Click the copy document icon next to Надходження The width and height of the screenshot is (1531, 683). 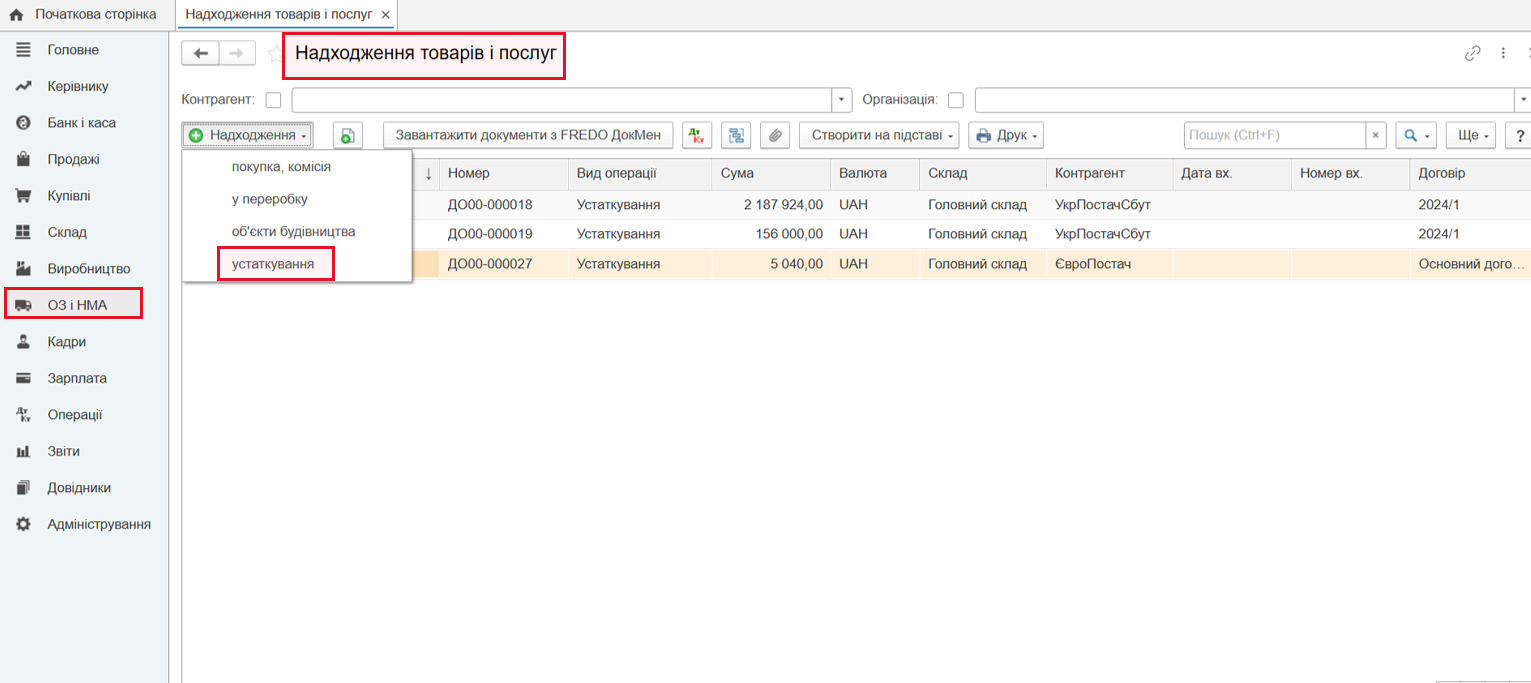[347, 135]
